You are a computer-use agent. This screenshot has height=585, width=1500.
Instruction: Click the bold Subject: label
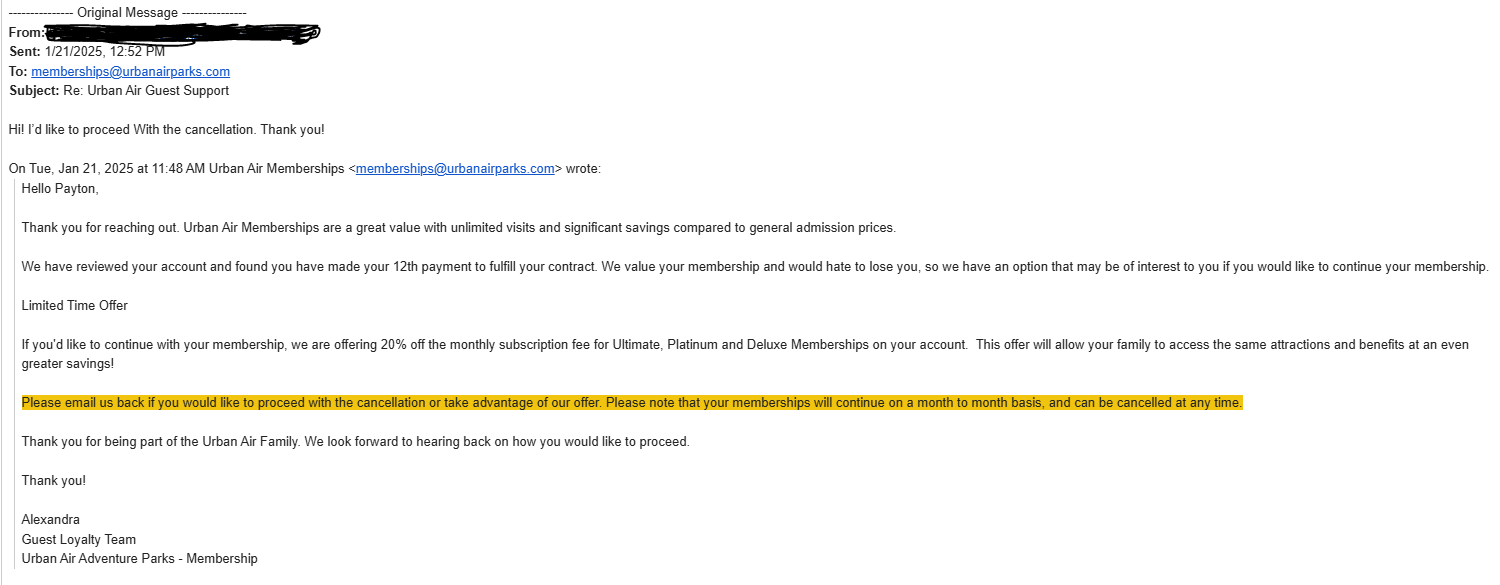pyautogui.click(x=34, y=90)
